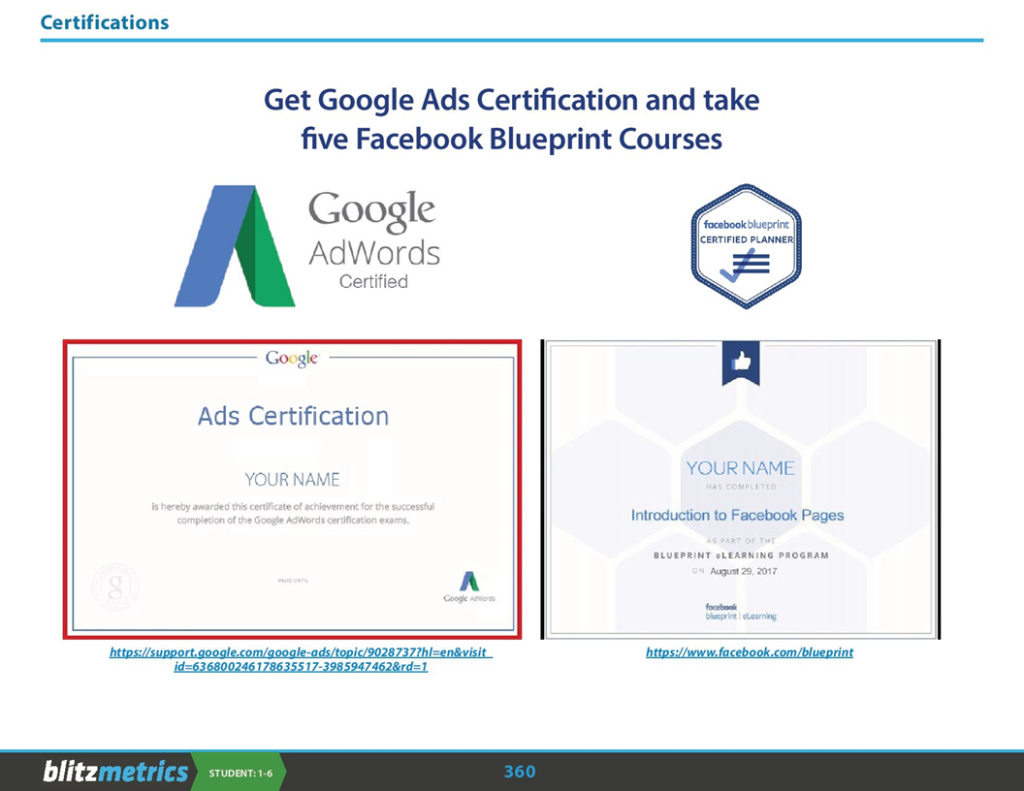Image resolution: width=1024 pixels, height=791 pixels.
Task: Click the small Google AdWords logo on certificate
Action: pyautogui.click(x=468, y=585)
